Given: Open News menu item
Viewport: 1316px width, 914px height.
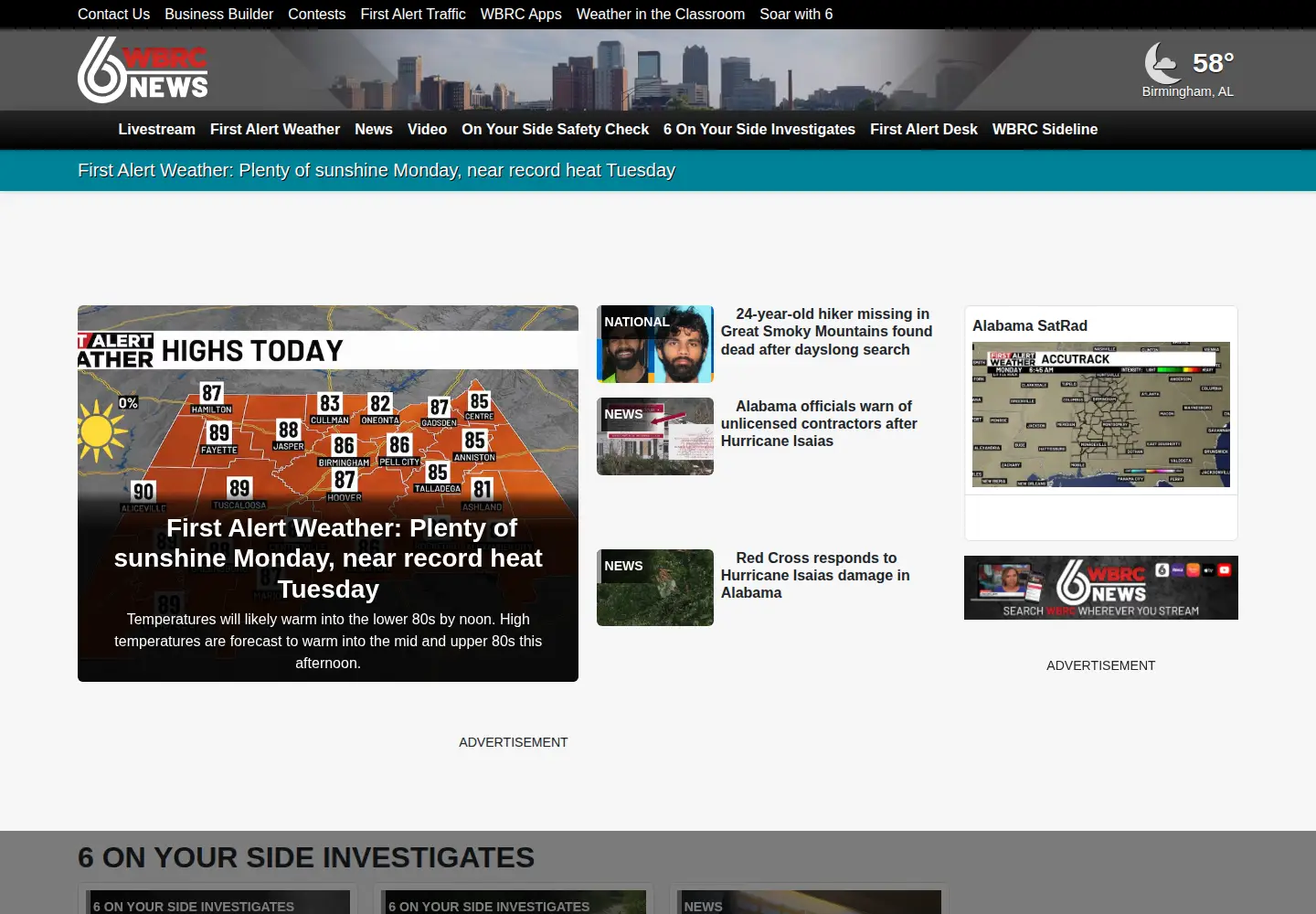Looking at the screenshot, I should point(374,130).
